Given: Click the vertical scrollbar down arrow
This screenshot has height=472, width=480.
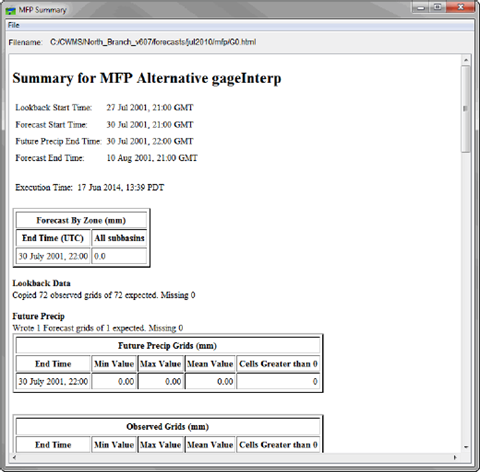Looking at the screenshot, I should click(x=466, y=447).
